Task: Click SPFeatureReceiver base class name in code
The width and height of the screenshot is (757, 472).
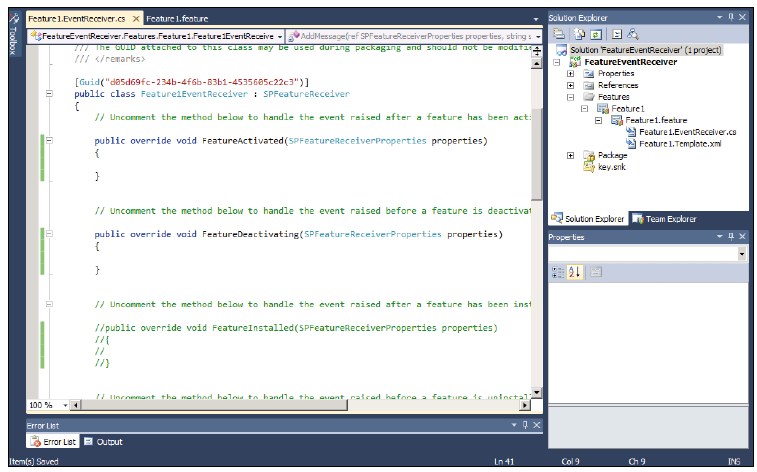Action: click(306, 94)
